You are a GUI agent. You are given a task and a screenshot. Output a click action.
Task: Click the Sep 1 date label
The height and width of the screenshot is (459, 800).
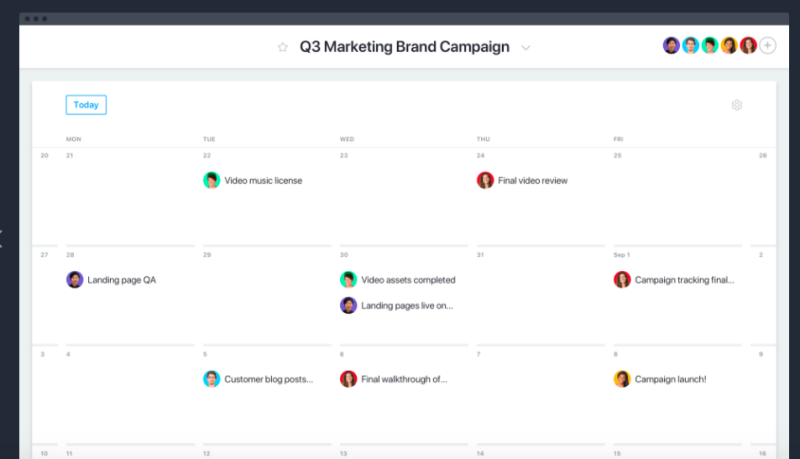[x=621, y=255]
